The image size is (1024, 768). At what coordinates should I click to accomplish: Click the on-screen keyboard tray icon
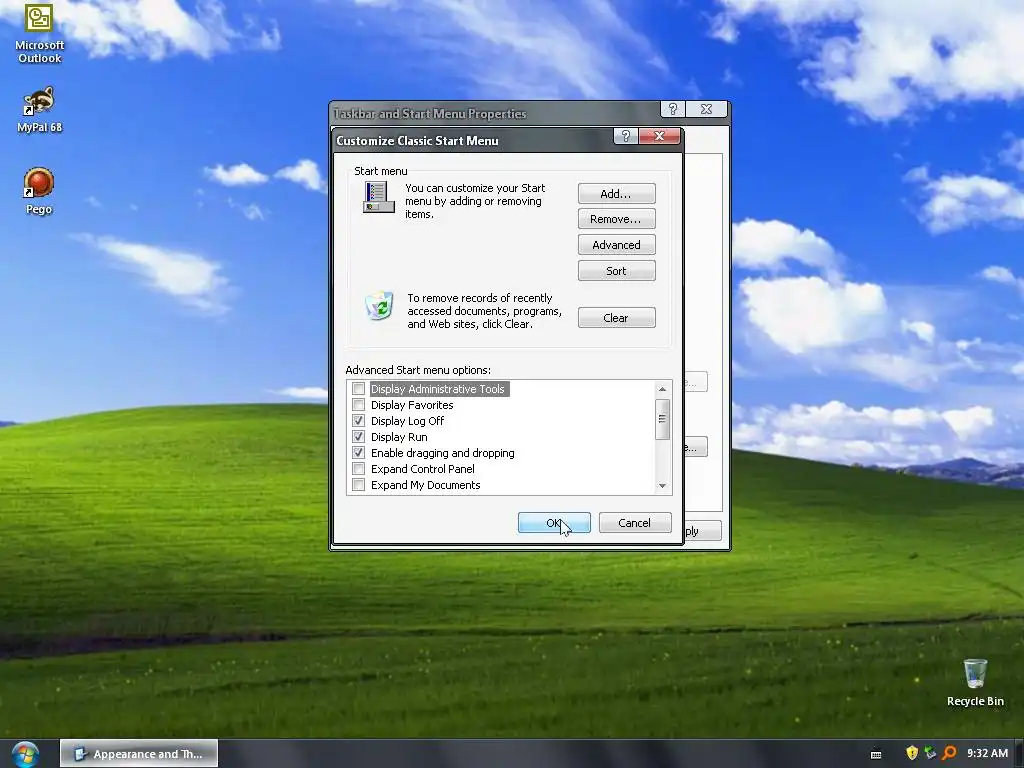click(876, 754)
